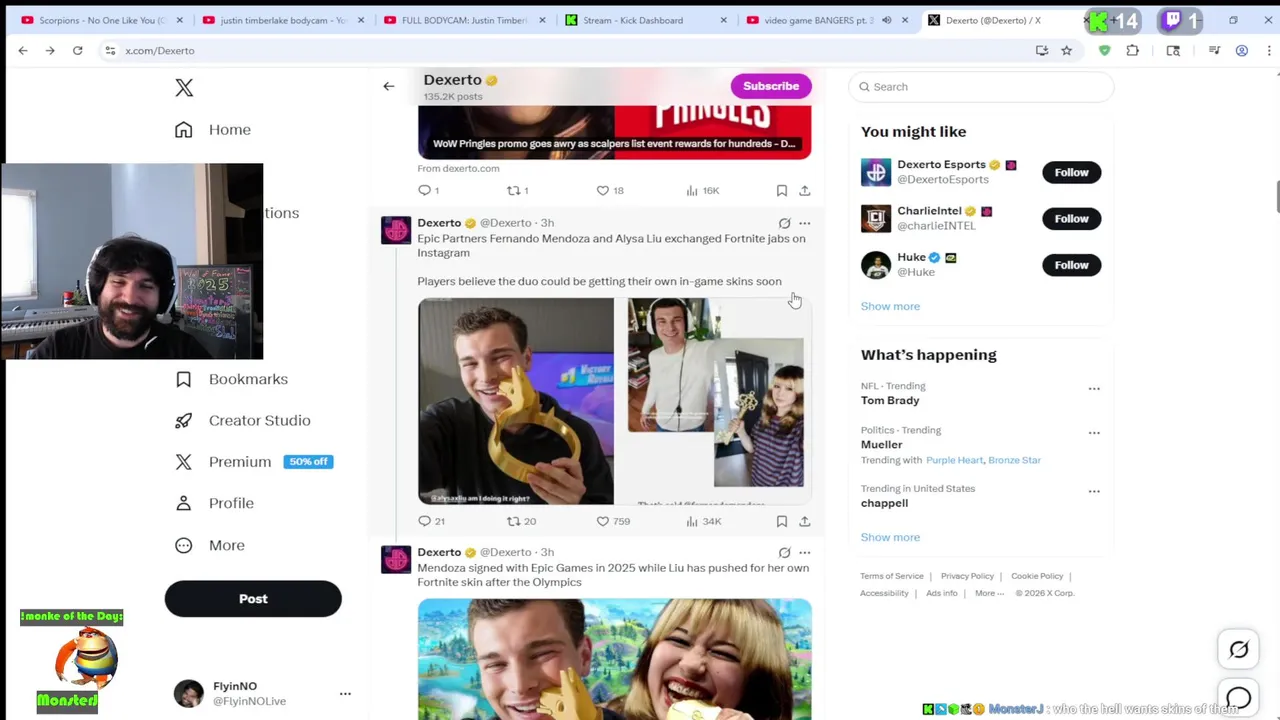Open FlyinNO account options ellipsis
The image size is (1280, 720).
pyautogui.click(x=345, y=693)
